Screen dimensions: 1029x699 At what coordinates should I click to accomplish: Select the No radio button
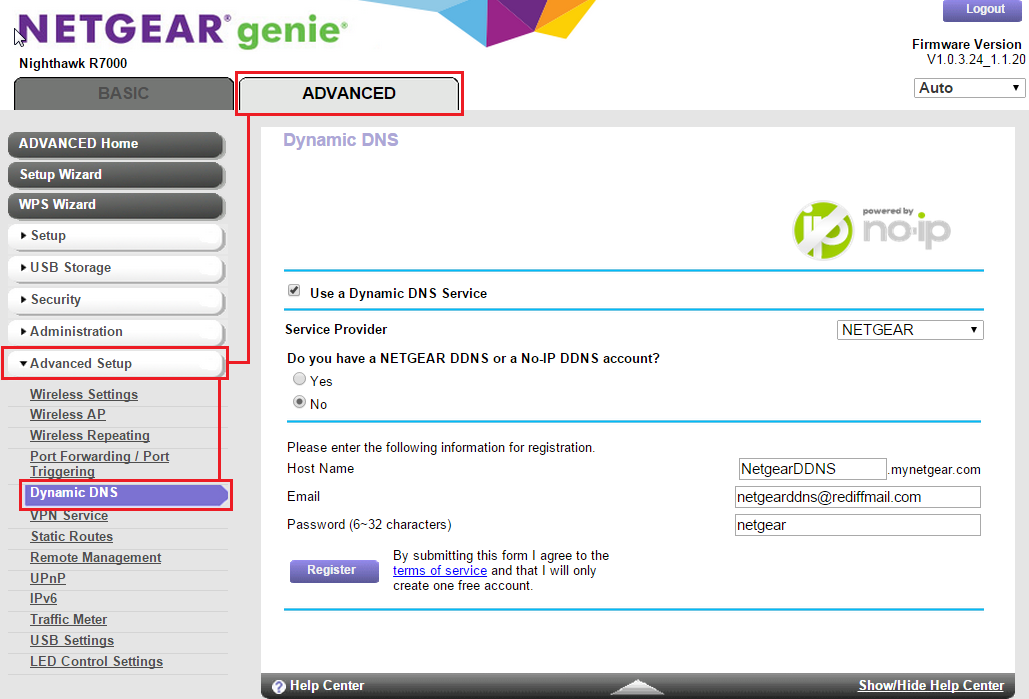click(x=299, y=402)
